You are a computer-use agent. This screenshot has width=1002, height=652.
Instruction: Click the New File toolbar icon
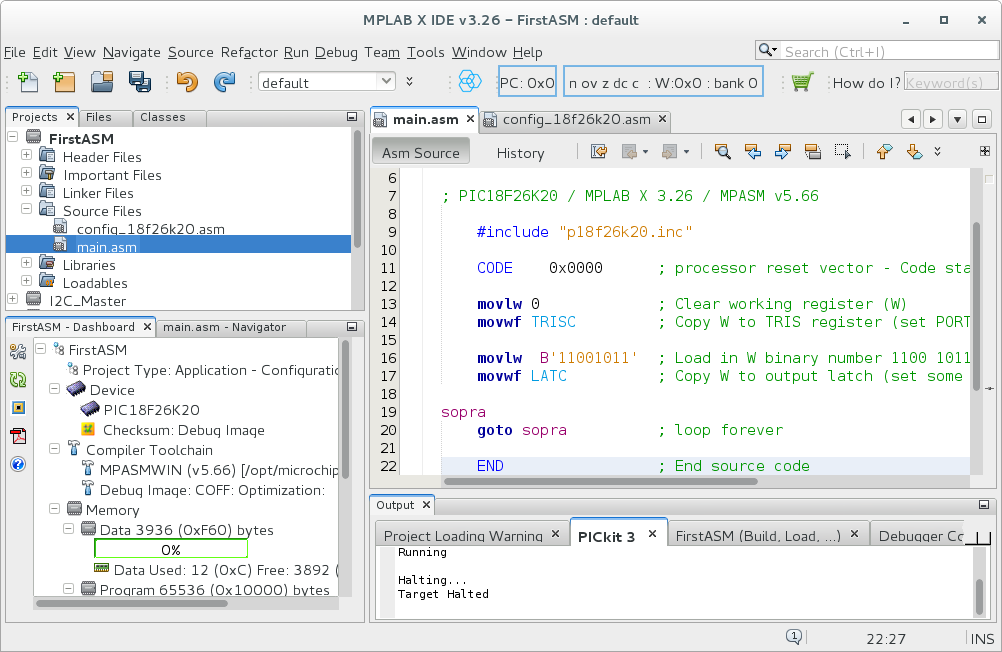(x=28, y=82)
